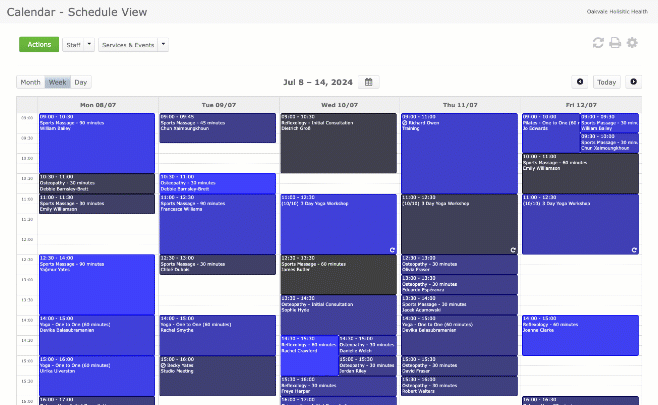The width and height of the screenshot is (658, 405).
Task: Click recurring icon on Friday Yoga Workshop
Action: pos(633,249)
